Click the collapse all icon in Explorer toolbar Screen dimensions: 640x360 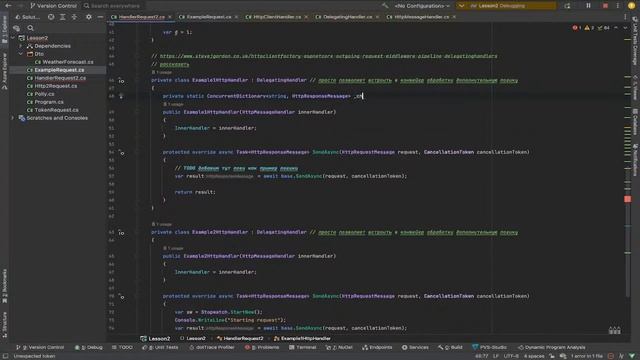point(74,17)
